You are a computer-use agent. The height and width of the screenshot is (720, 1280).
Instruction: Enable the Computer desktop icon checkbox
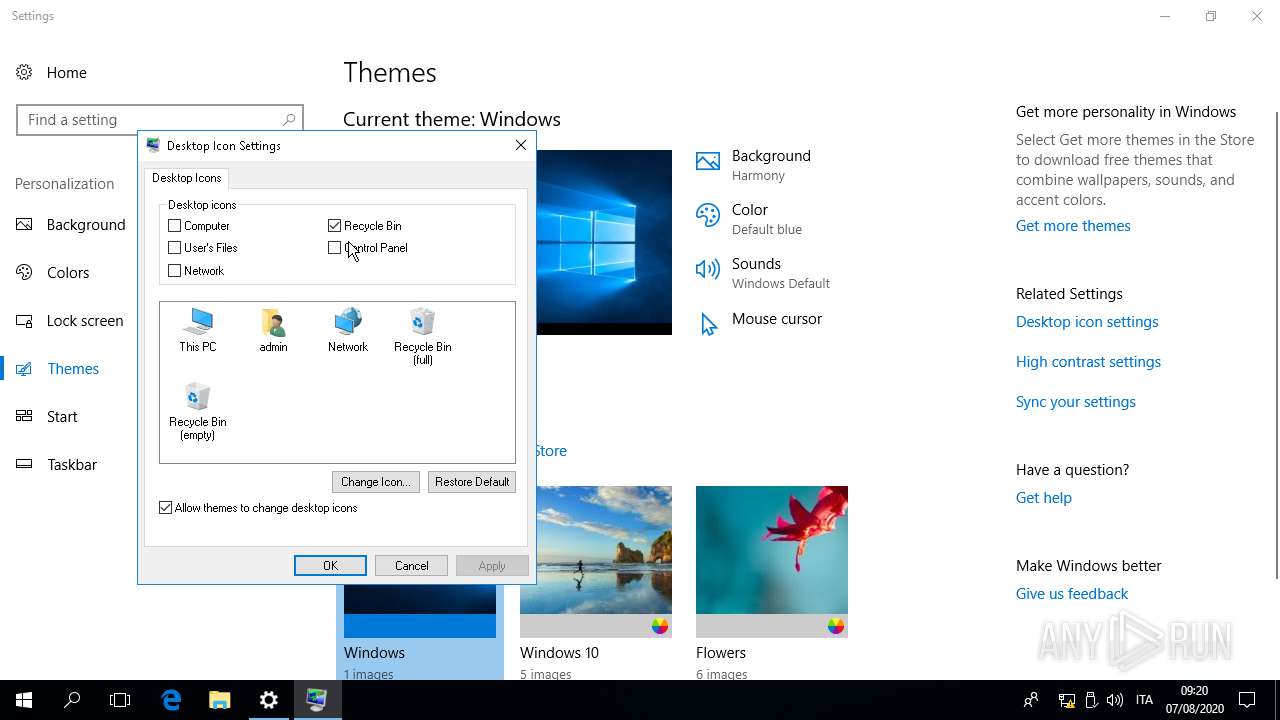coord(175,226)
